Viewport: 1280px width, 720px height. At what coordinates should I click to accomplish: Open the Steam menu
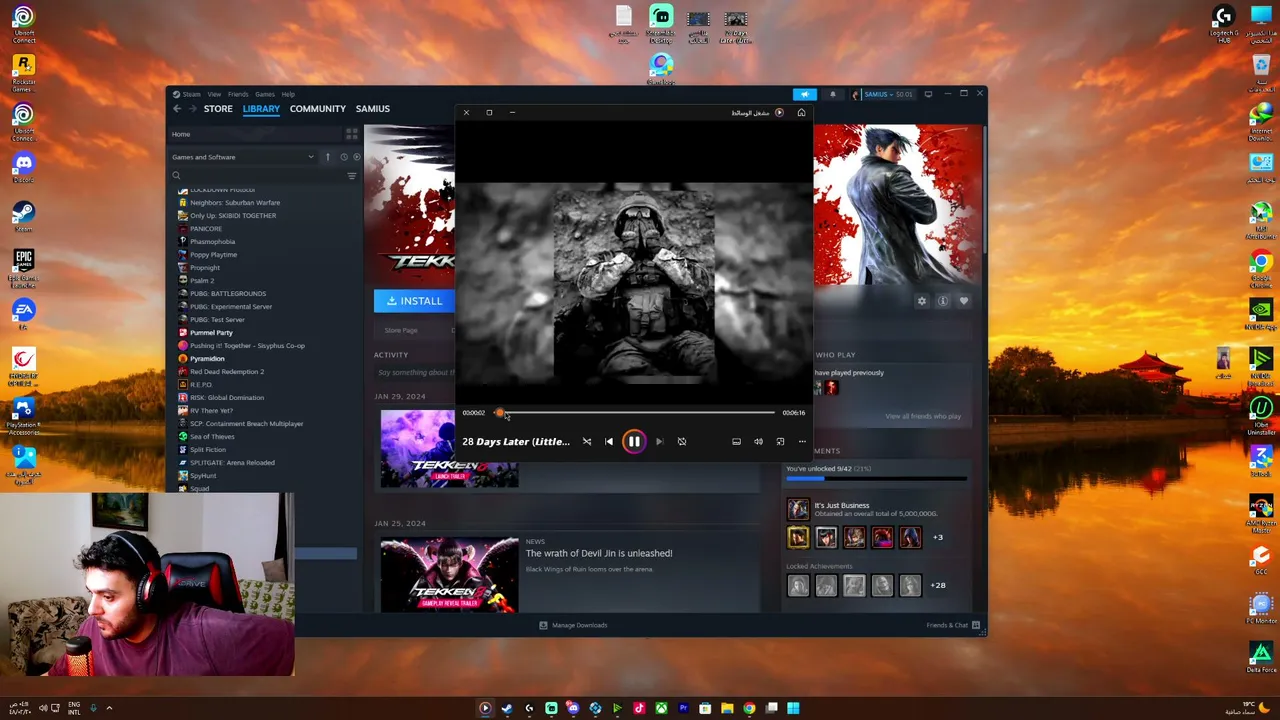pyautogui.click(x=190, y=94)
